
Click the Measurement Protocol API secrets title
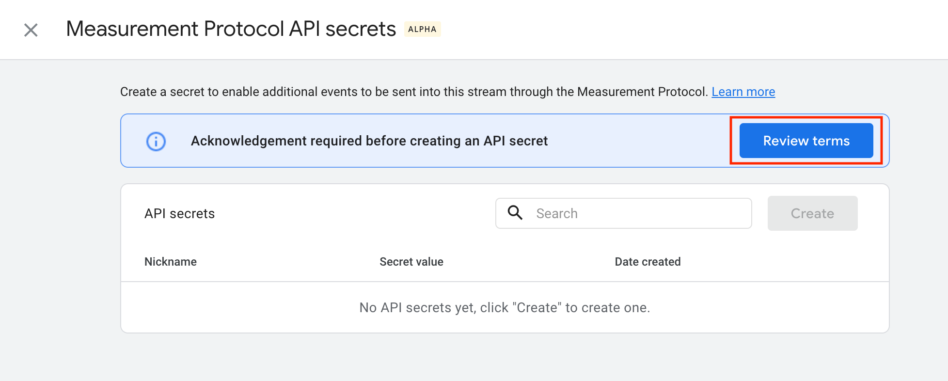(231, 29)
